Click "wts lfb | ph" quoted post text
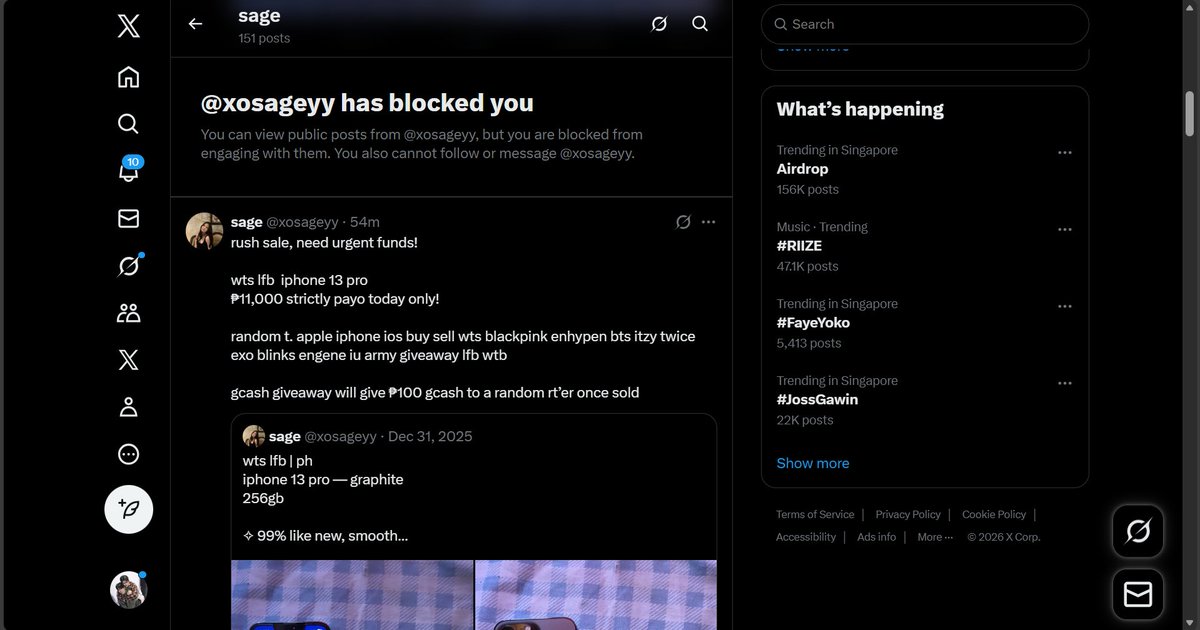Viewport: 1200px width, 630px height. pyautogui.click(x=278, y=461)
